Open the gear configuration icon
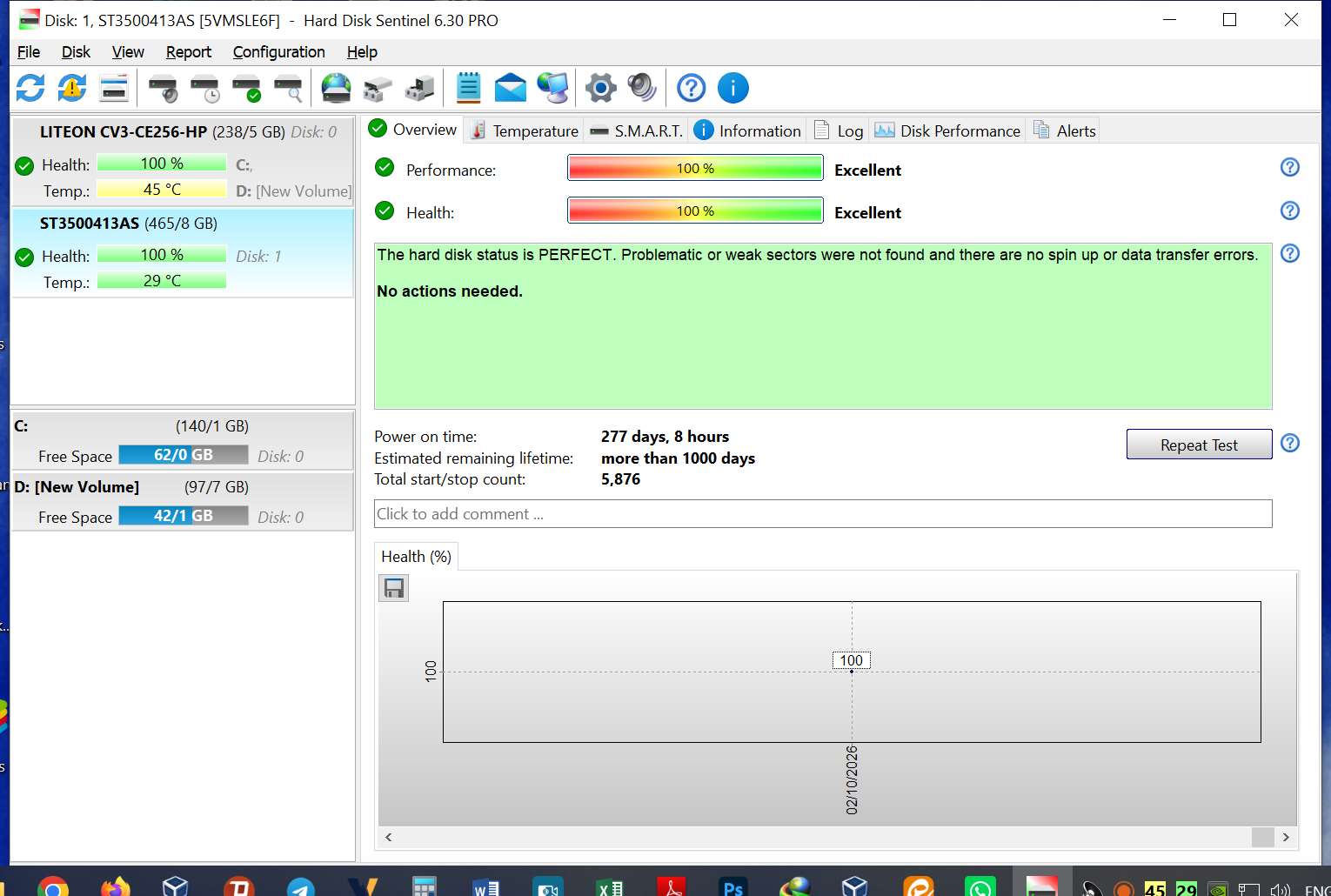 (601, 88)
